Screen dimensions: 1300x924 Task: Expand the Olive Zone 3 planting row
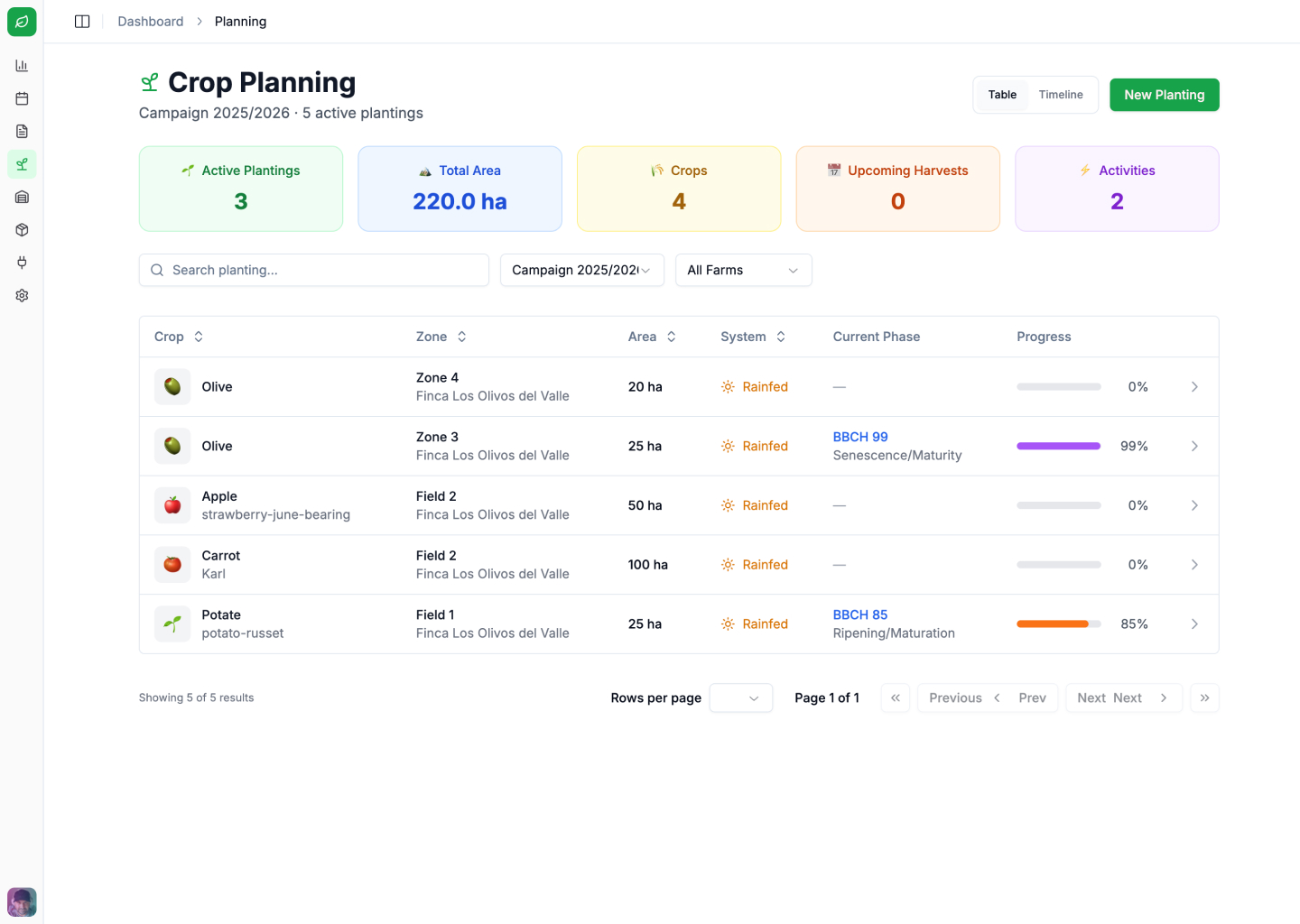(1194, 446)
